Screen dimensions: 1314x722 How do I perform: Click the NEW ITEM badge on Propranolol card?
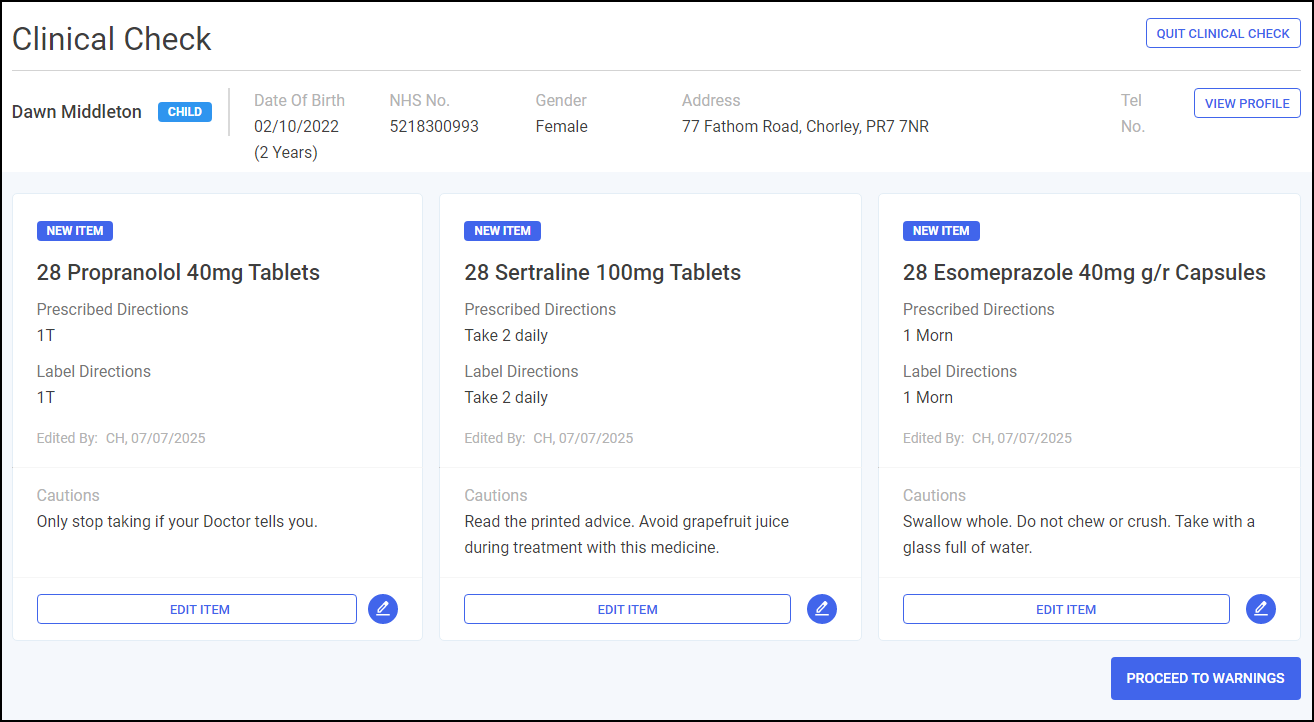pyautogui.click(x=75, y=231)
